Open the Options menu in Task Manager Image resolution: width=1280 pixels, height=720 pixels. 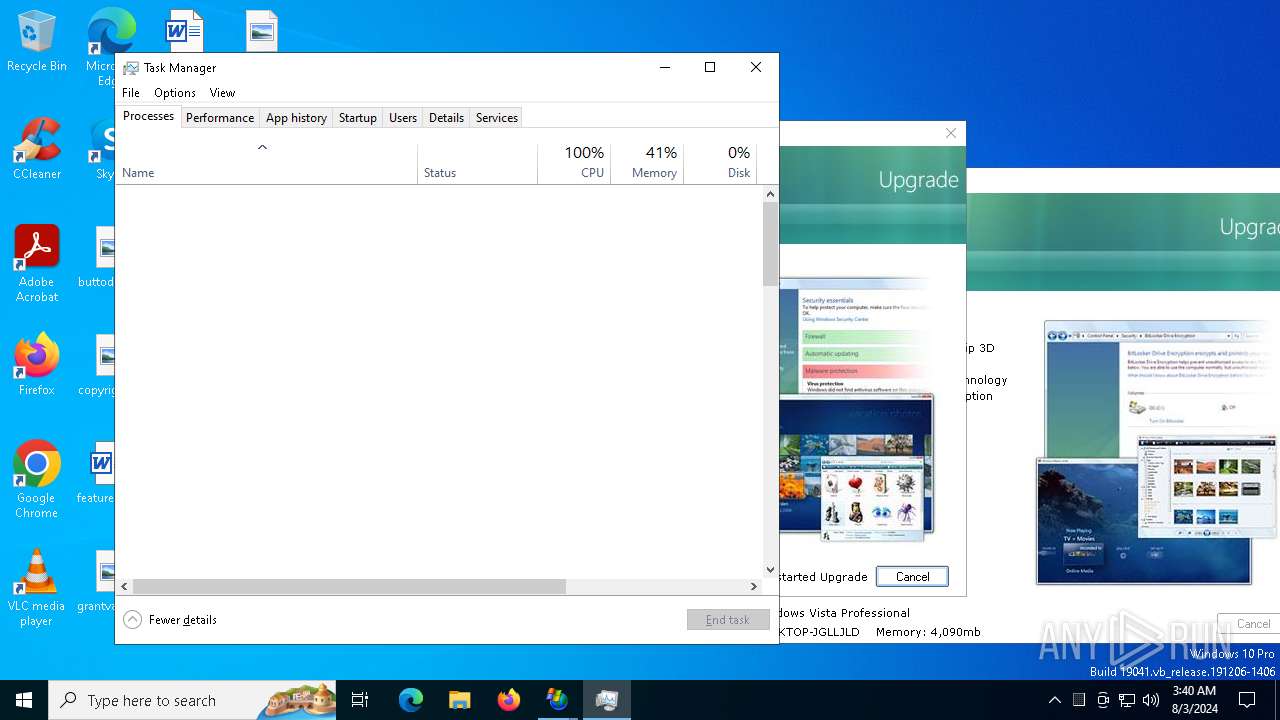pos(175,93)
